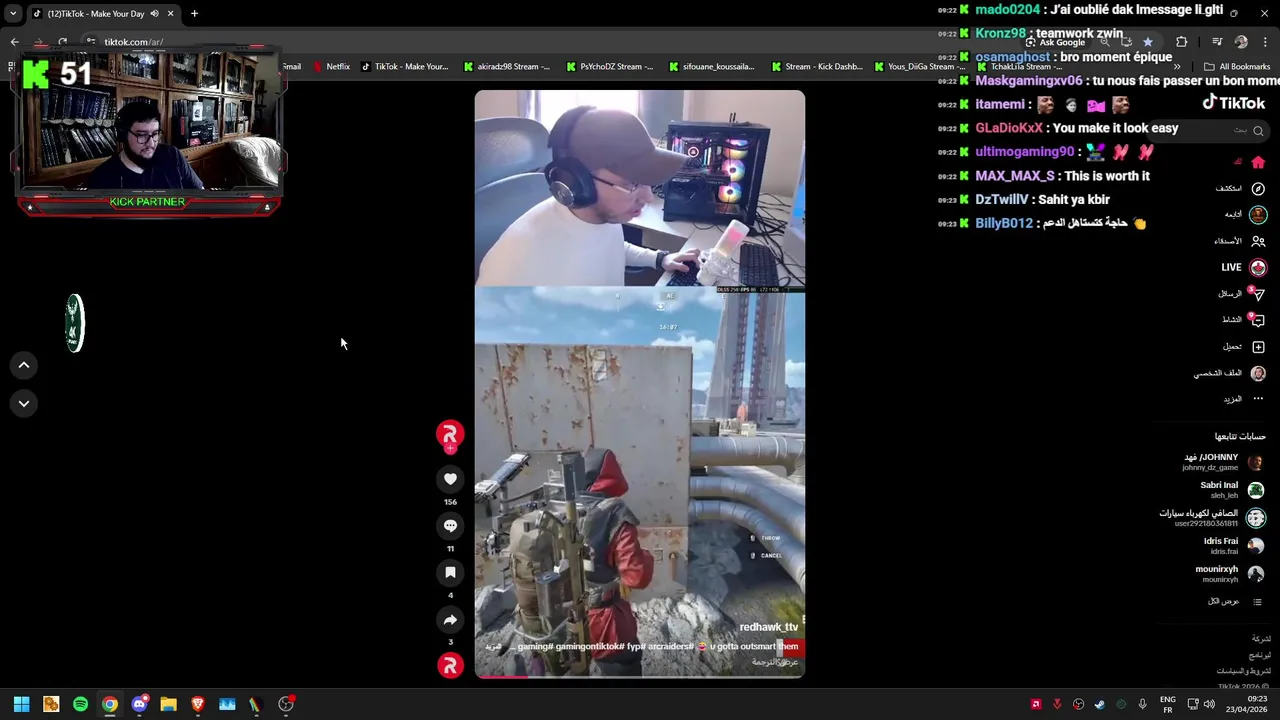Expand the see-all following accounts link

tap(1237, 602)
